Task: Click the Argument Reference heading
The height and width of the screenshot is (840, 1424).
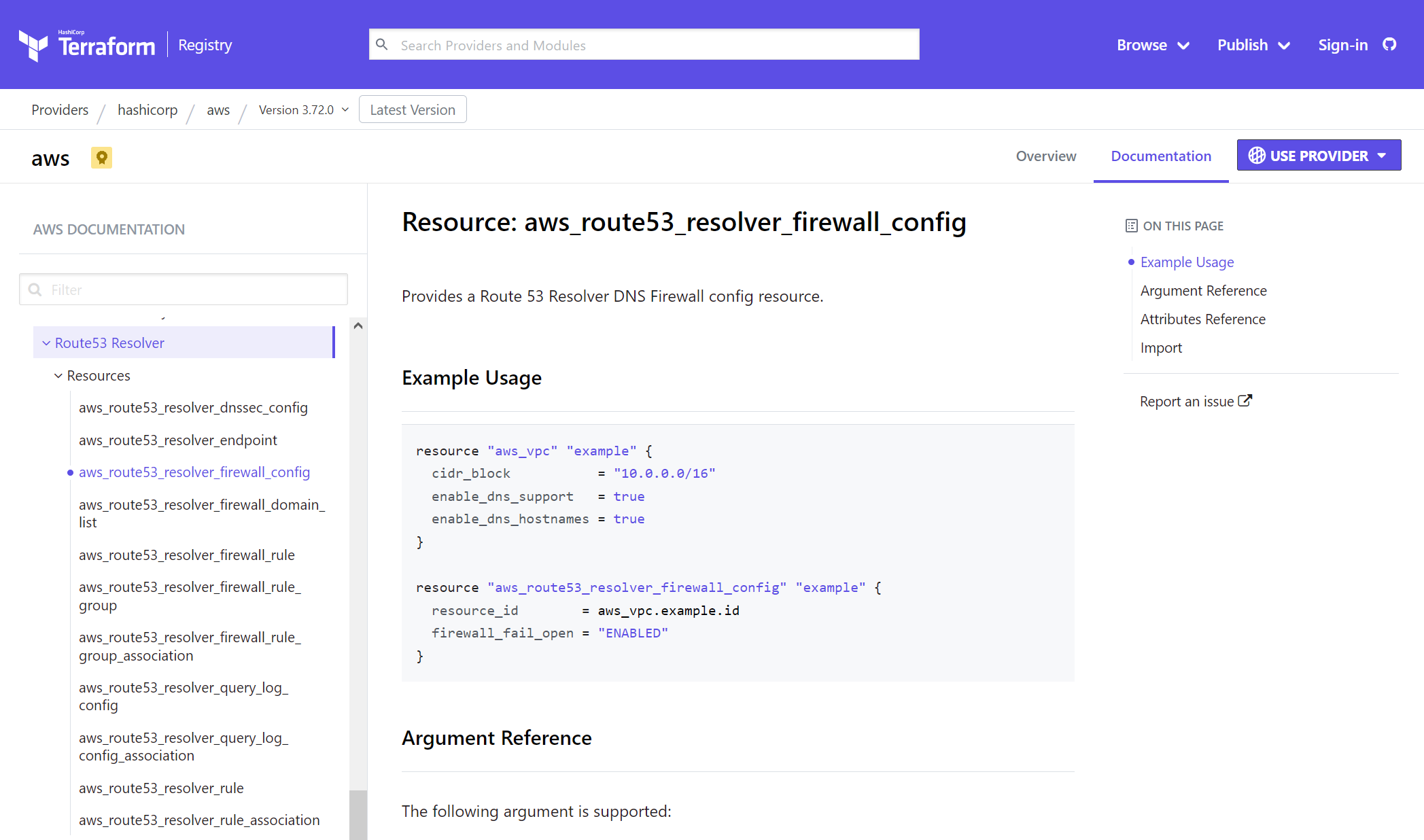Action: coord(497,738)
